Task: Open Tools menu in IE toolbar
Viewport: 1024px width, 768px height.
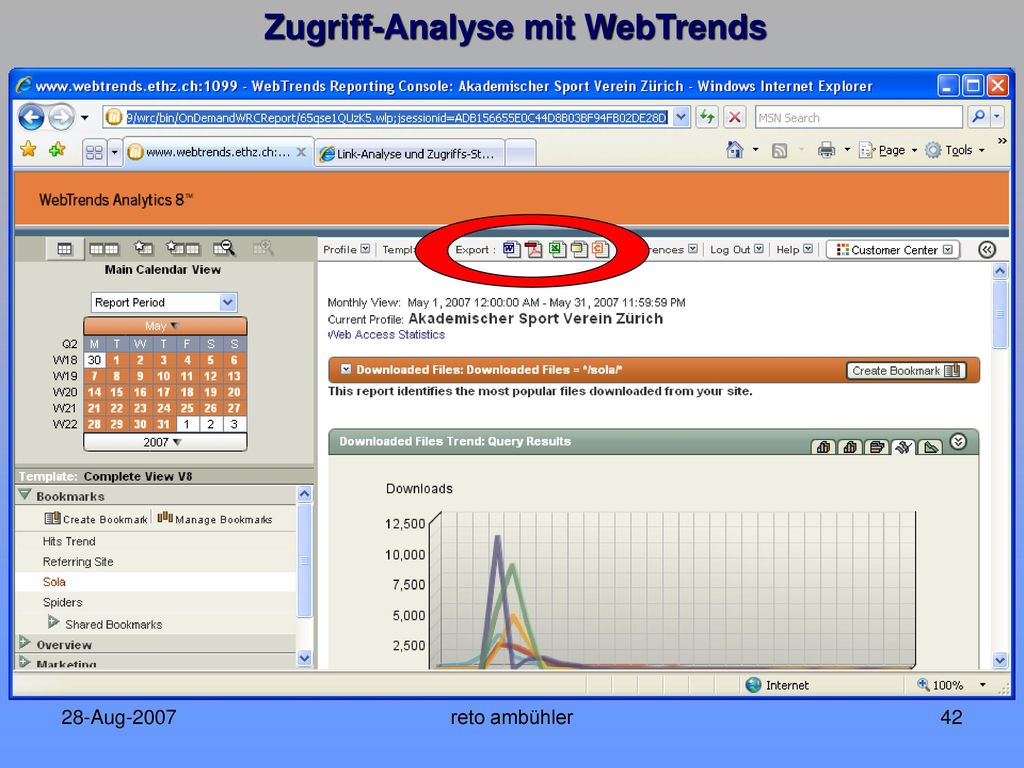Action: [x=954, y=150]
